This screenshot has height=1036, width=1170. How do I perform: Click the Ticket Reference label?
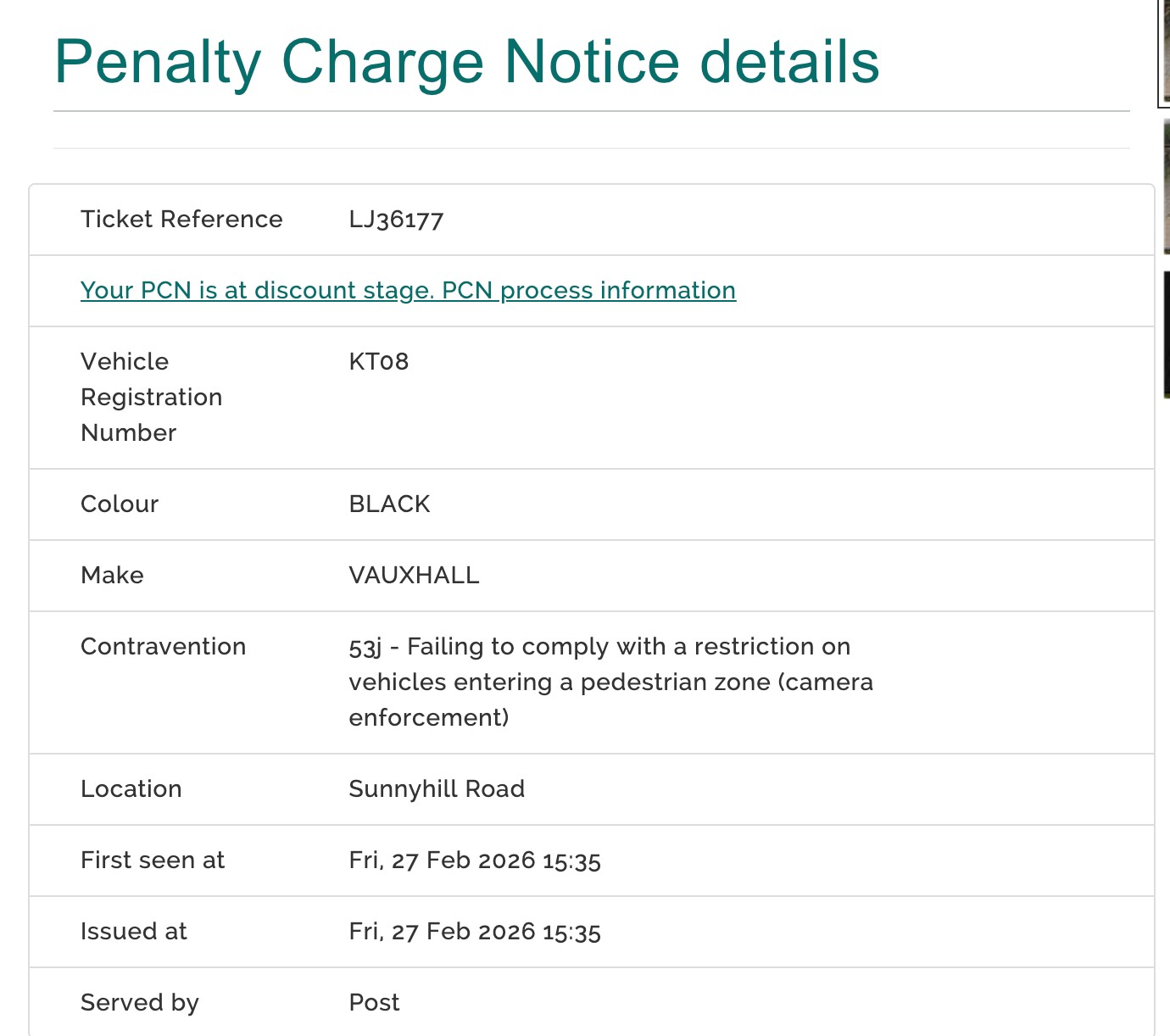point(181,220)
